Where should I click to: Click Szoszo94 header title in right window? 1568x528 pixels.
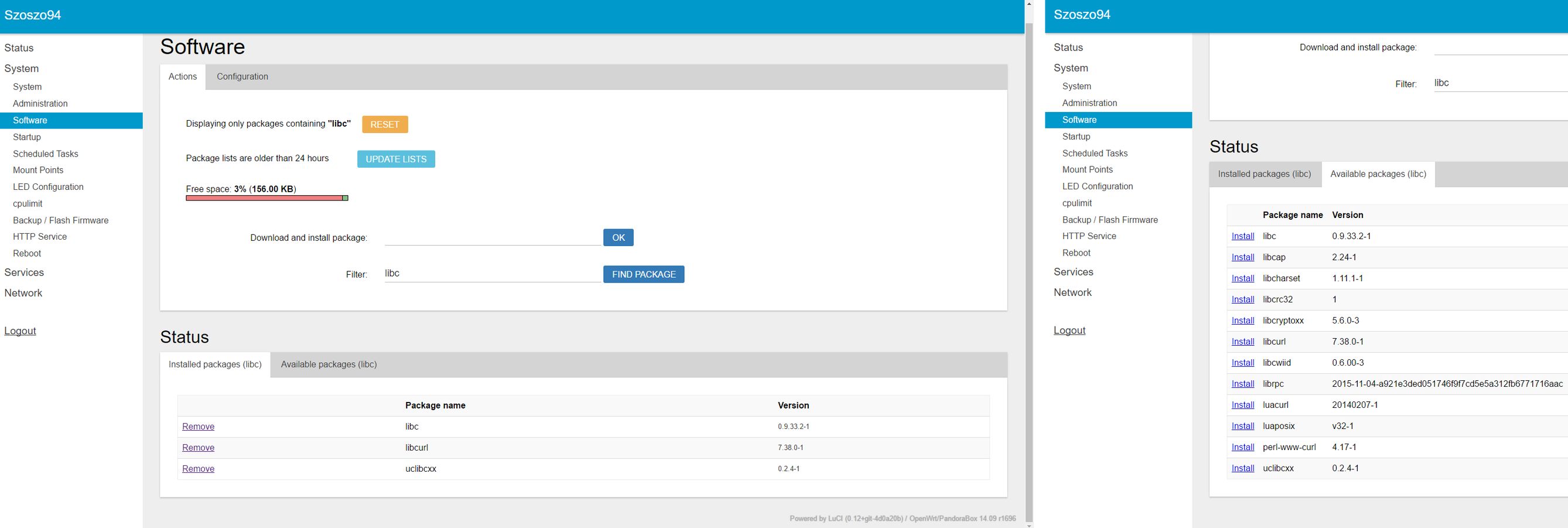point(1082,15)
